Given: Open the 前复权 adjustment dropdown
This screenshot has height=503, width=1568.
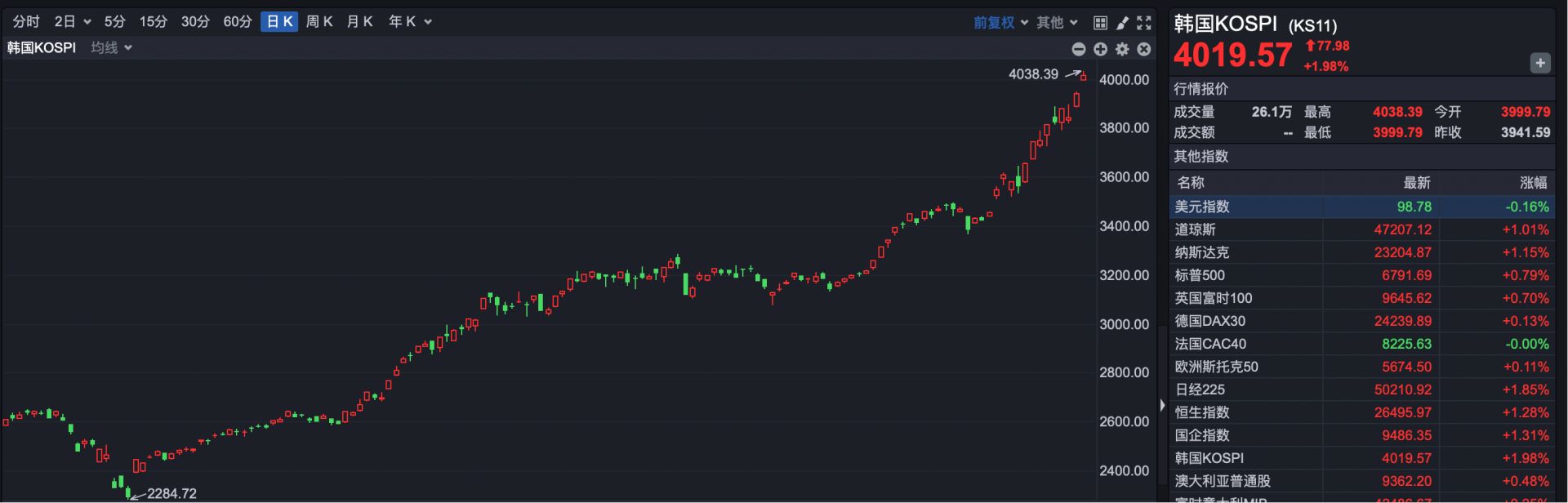Looking at the screenshot, I should click(x=1000, y=22).
